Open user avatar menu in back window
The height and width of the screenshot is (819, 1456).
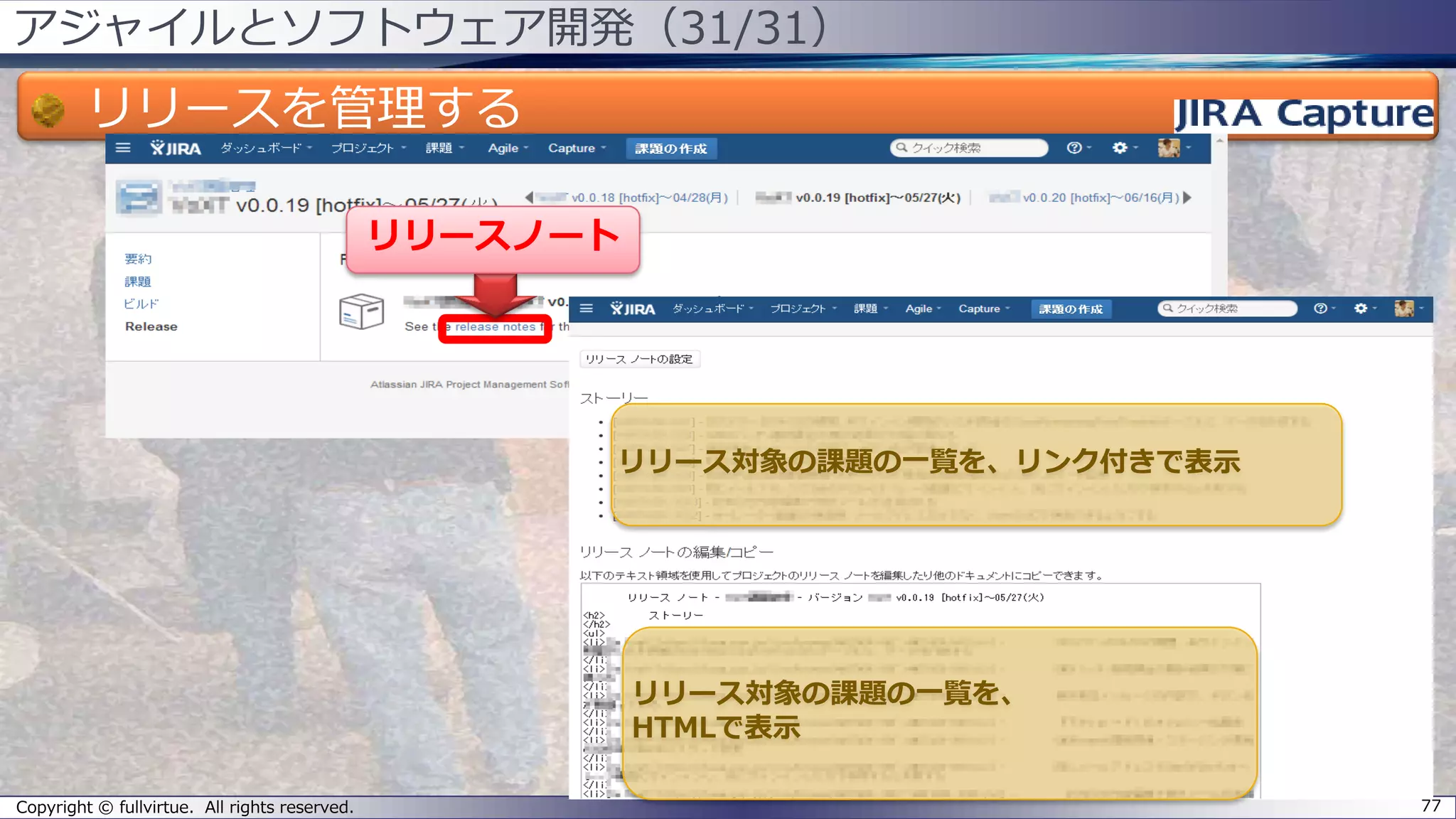[1173, 147]
